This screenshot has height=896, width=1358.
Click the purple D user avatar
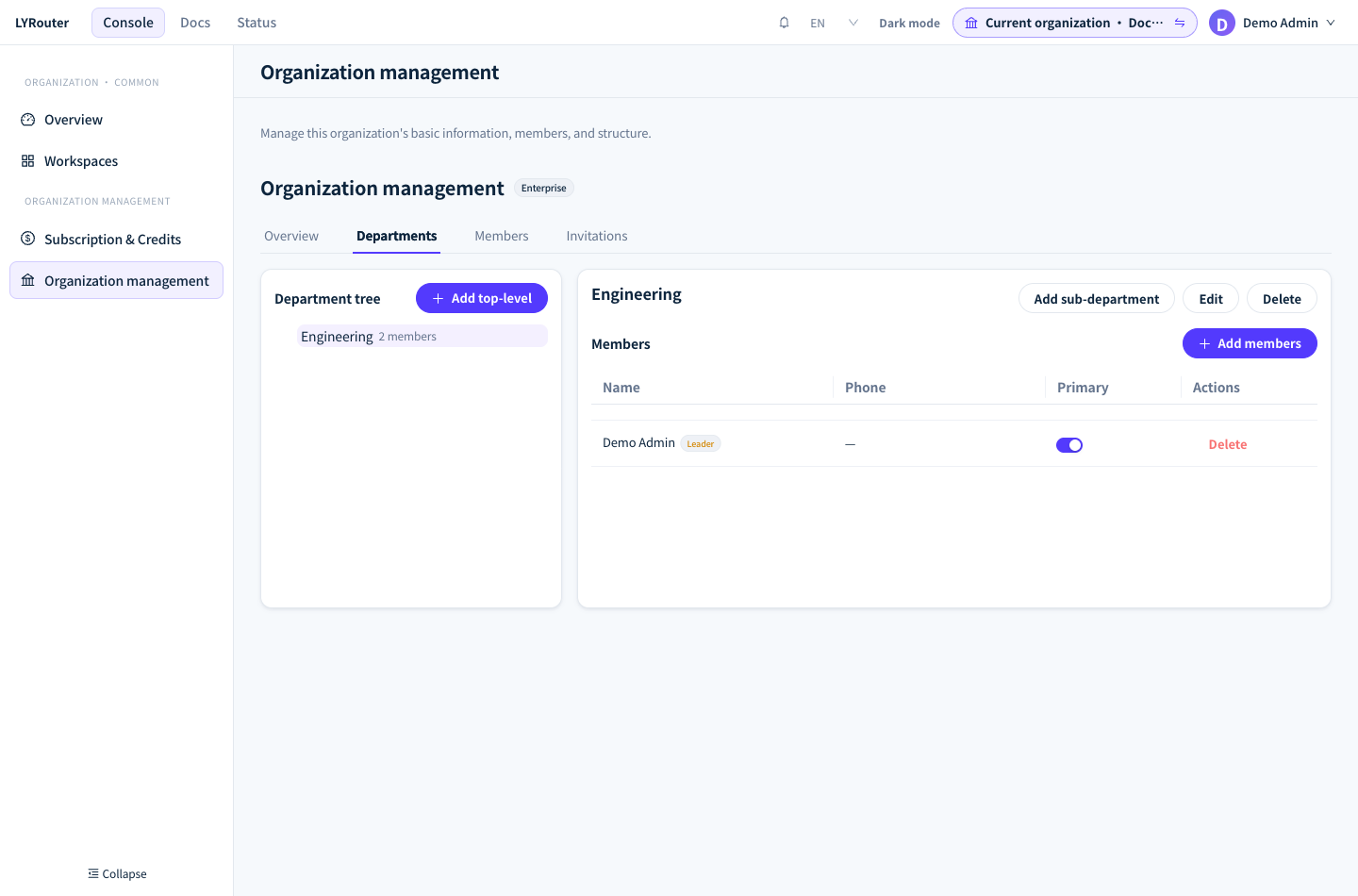(x=1222, y=23)
